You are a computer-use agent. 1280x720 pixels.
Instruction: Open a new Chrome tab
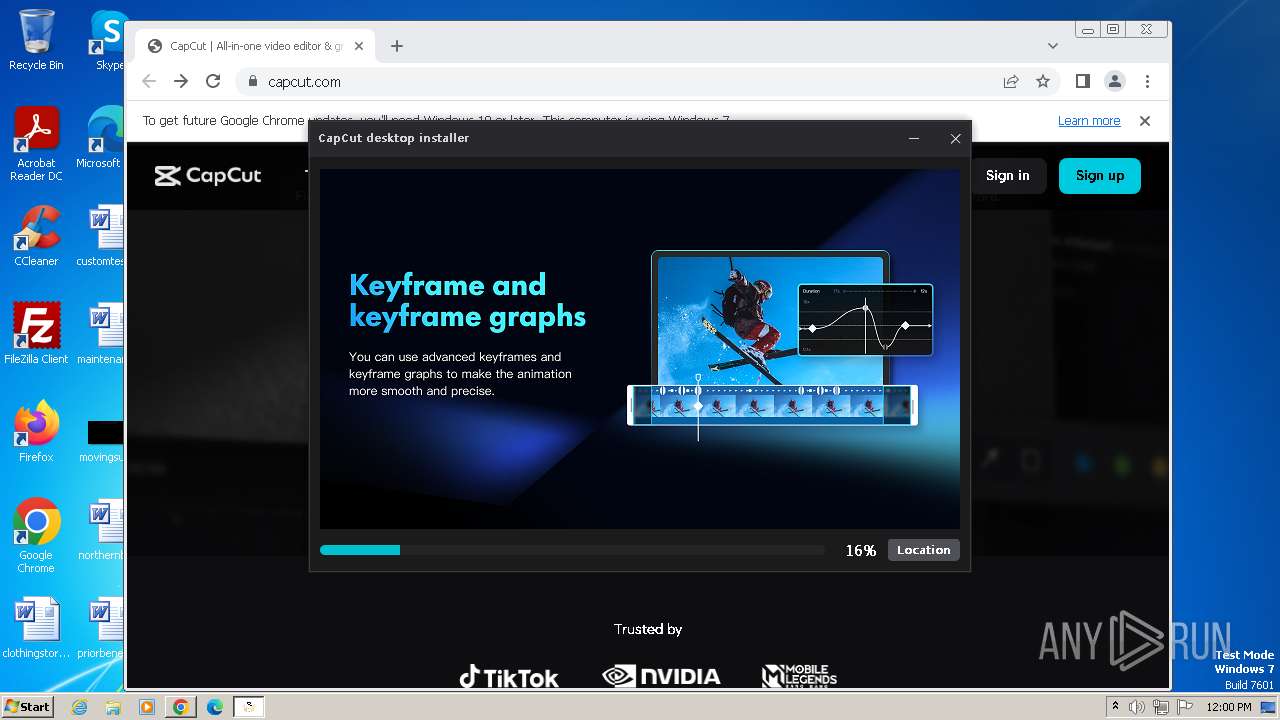(x=397, y=46)
